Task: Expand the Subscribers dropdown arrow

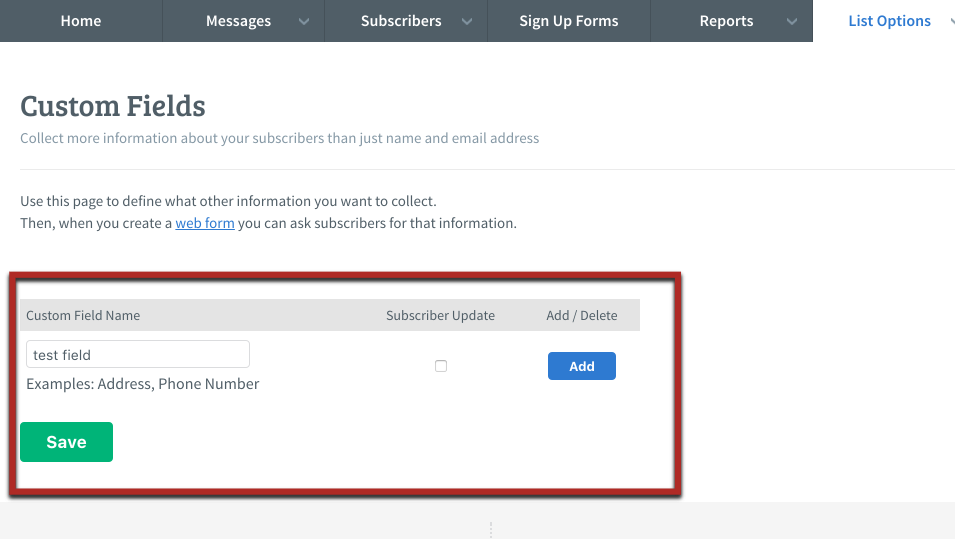Action: [466, 22]
